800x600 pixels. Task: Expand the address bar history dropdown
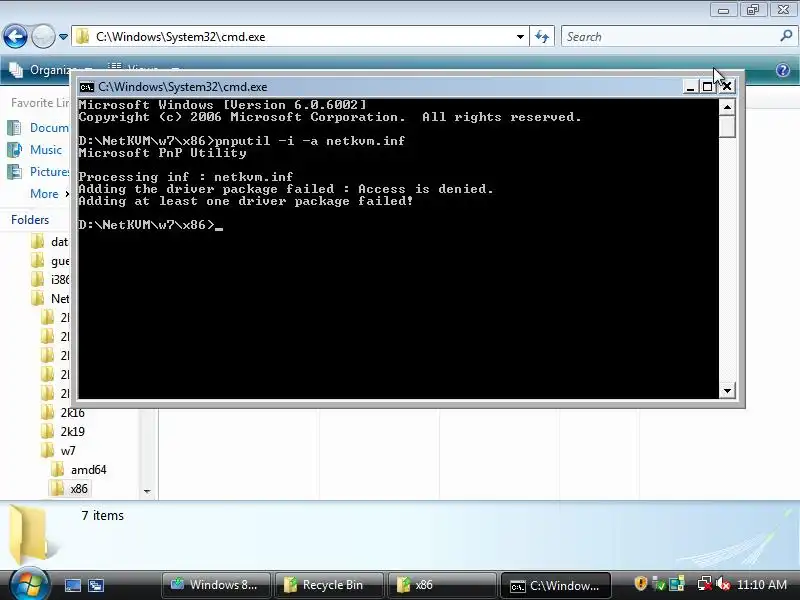pos(520,37)
